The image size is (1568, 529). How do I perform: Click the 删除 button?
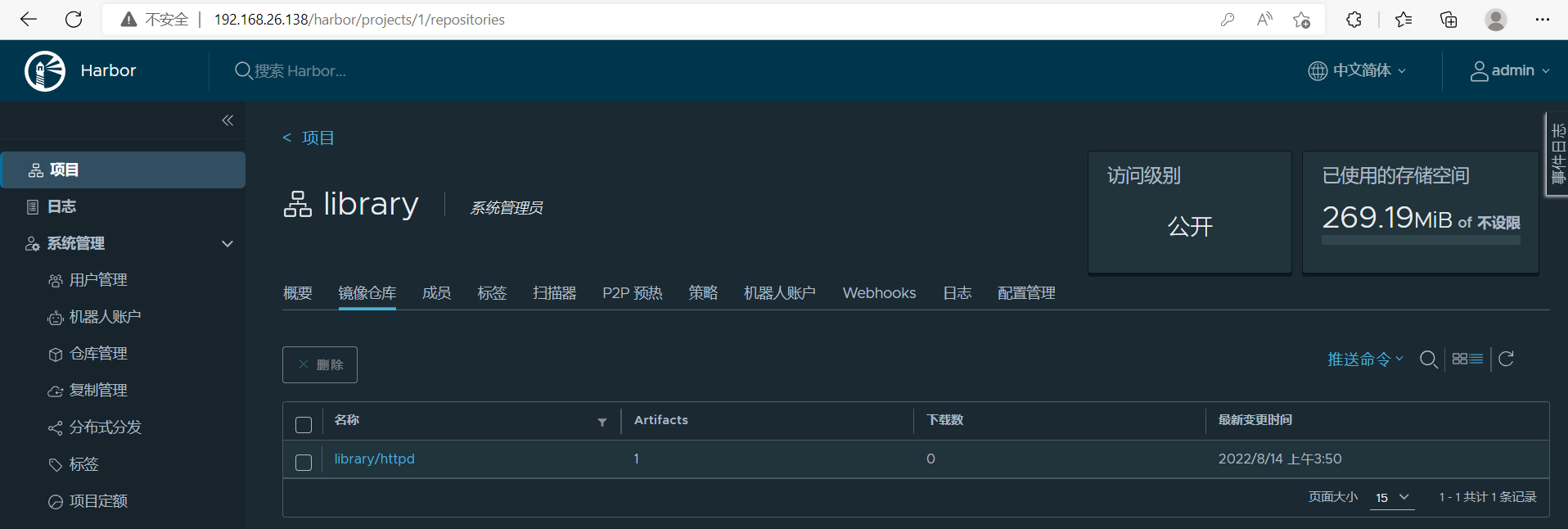pos(320,364)
